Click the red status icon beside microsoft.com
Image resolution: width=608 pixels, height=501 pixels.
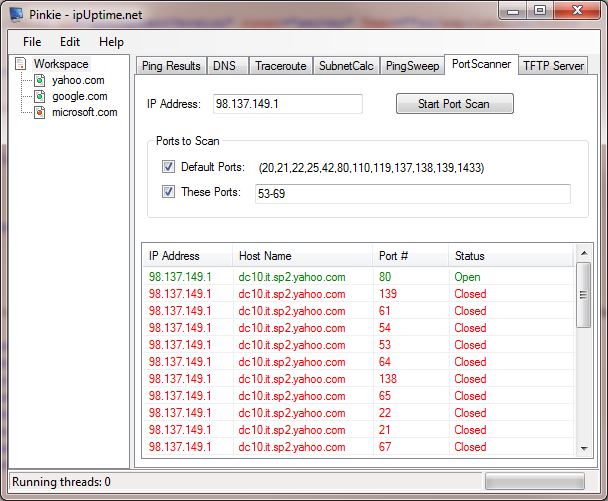[x=40, y=112]
